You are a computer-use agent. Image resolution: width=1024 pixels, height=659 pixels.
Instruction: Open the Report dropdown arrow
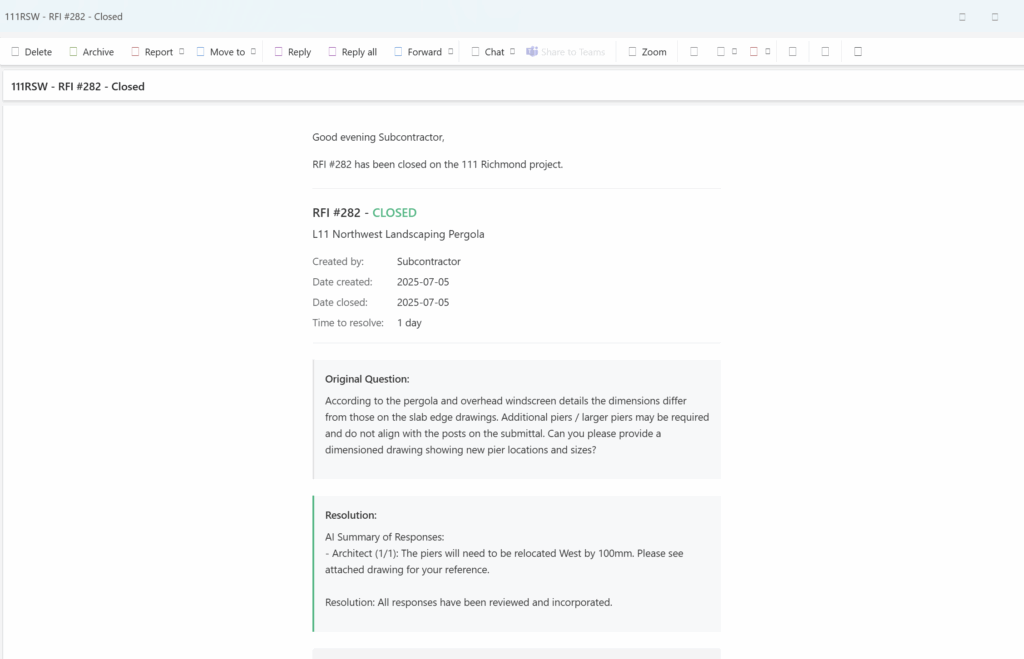click(182, 52)
